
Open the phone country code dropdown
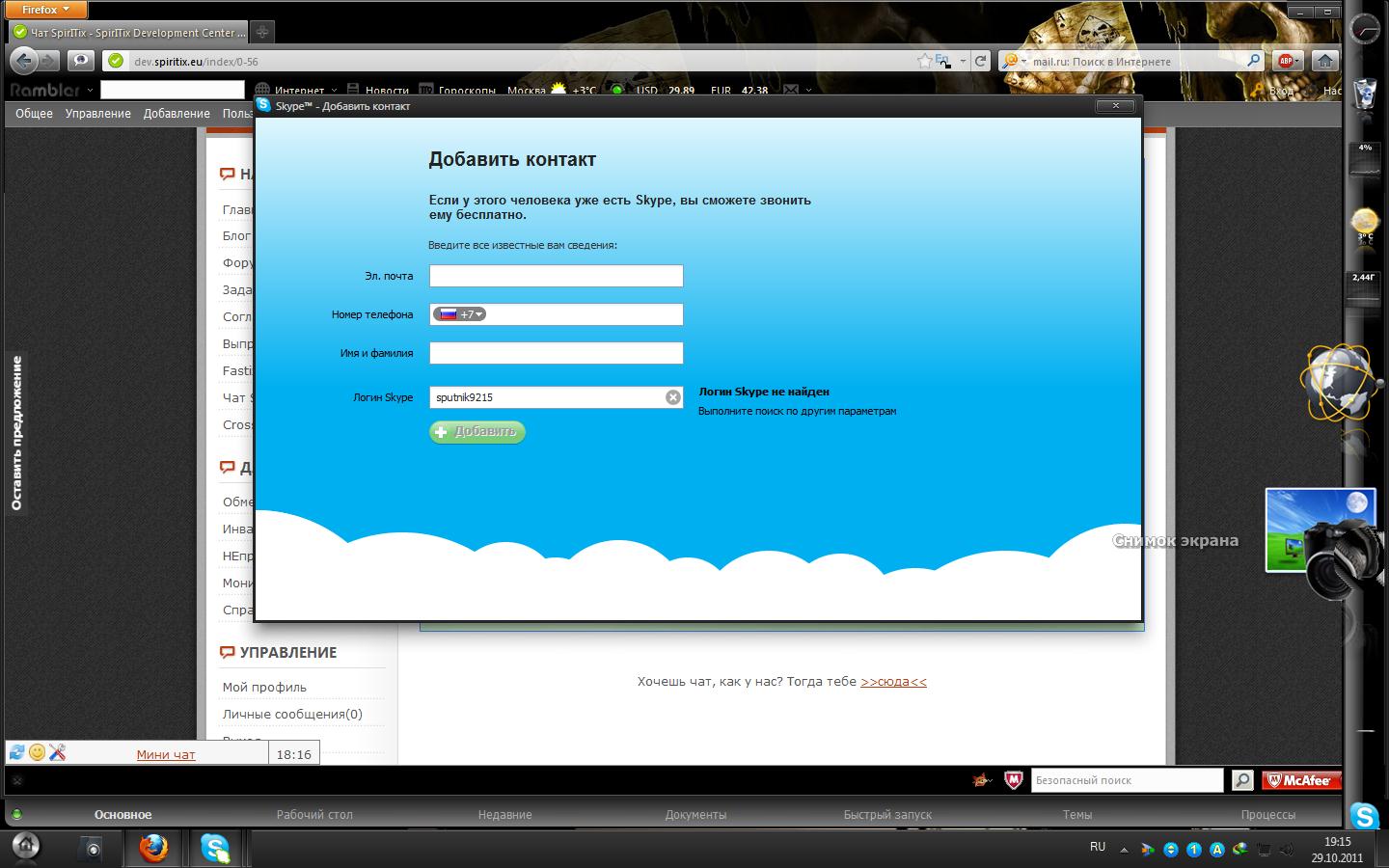[460, 314]
